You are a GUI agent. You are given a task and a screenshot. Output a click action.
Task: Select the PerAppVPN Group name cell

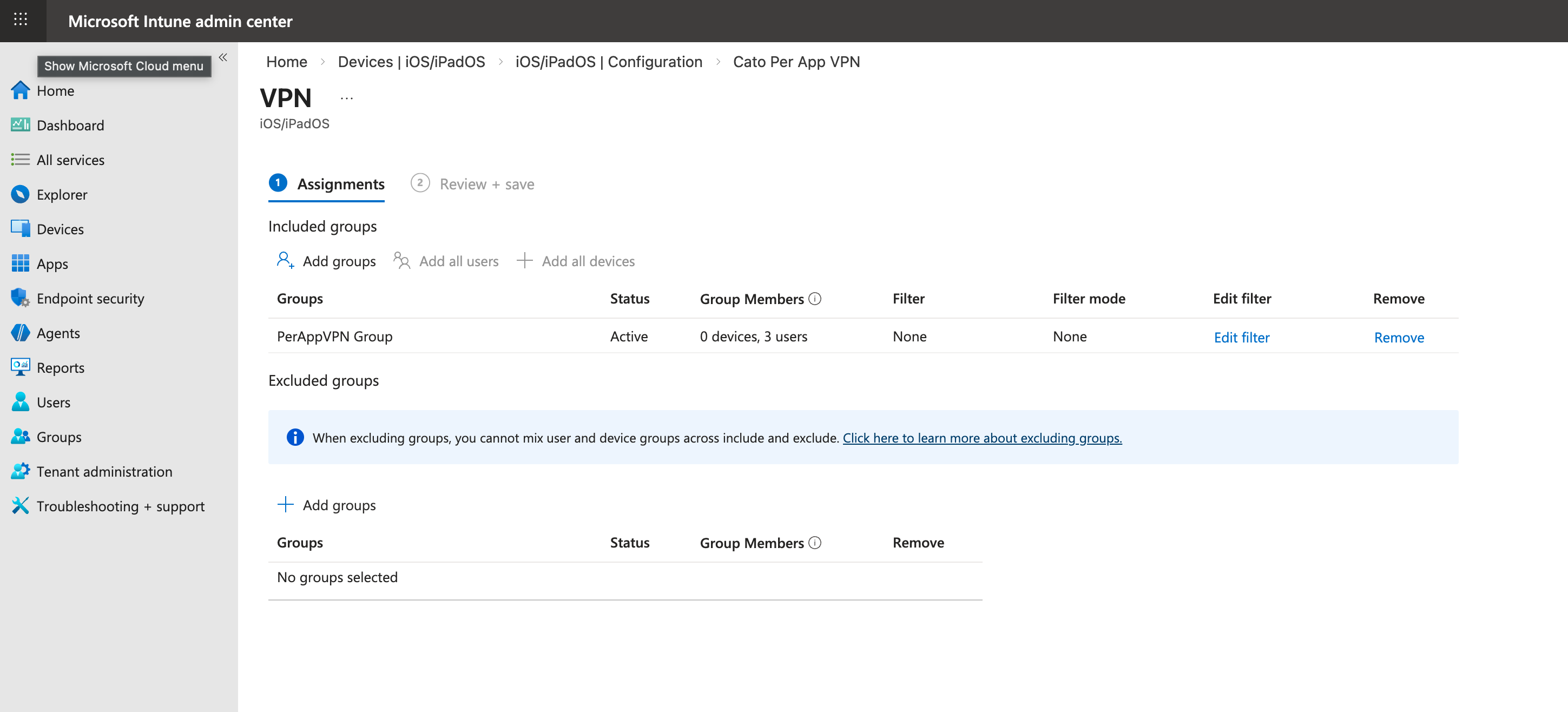click(335, 337)
